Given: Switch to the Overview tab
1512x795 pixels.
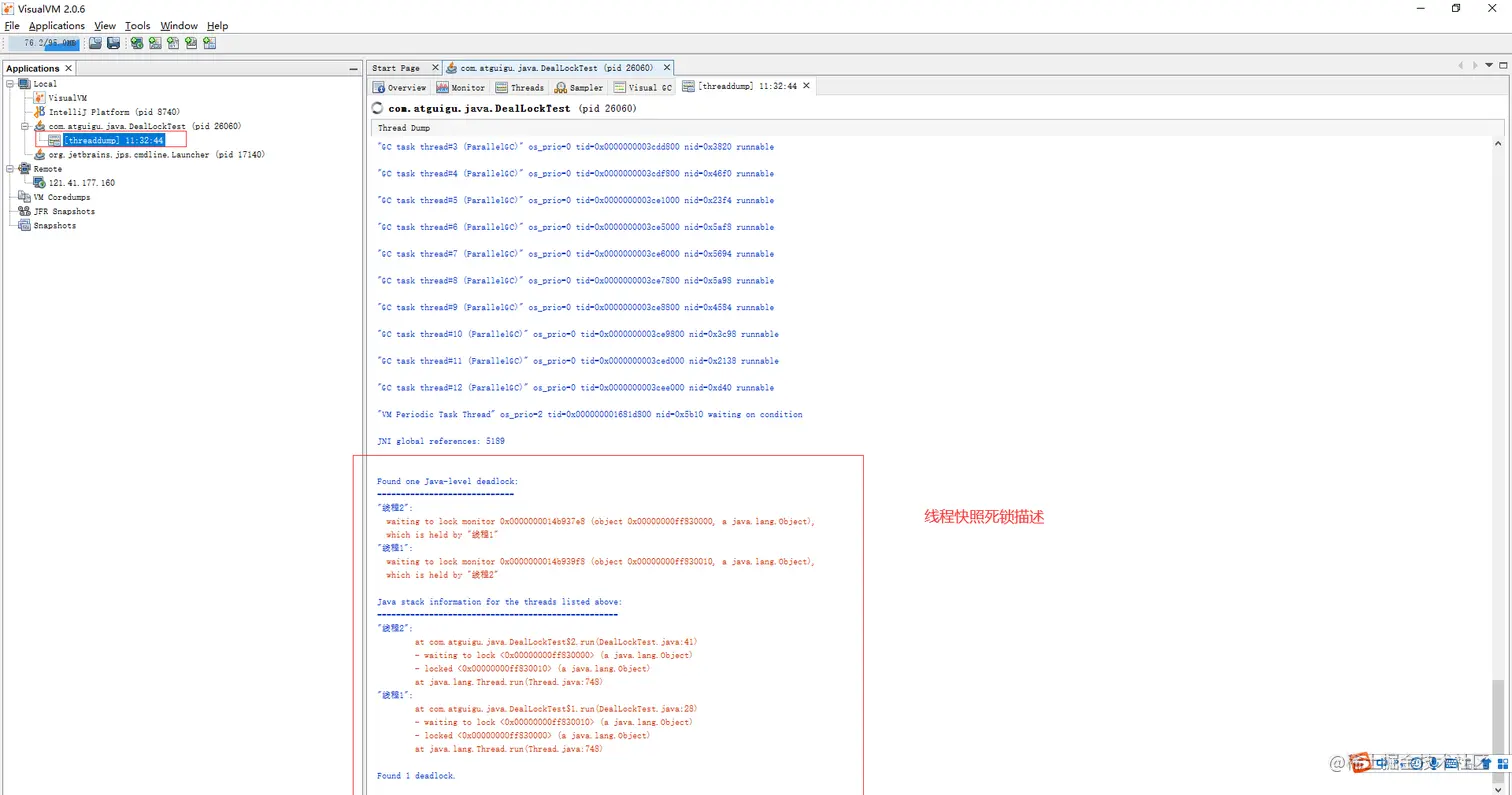Looking at the screenshot, I should (400, 87).
